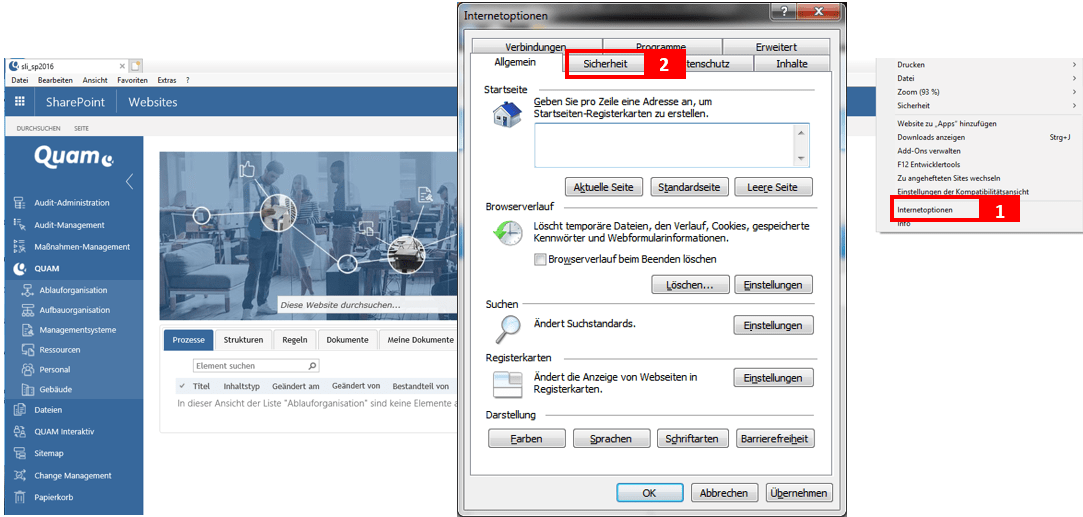
Task: Open Einstellungen under Browserverlauf
Action: [x=773, y=284]
